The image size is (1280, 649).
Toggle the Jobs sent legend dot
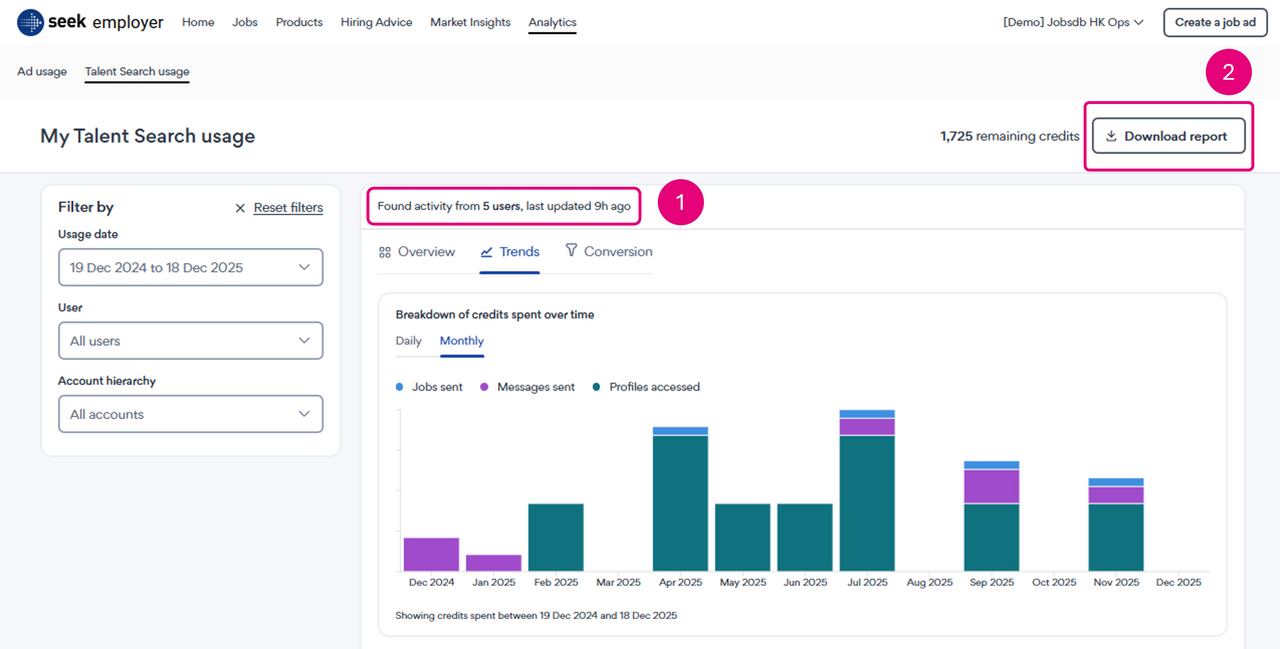[x=400, y=387]
